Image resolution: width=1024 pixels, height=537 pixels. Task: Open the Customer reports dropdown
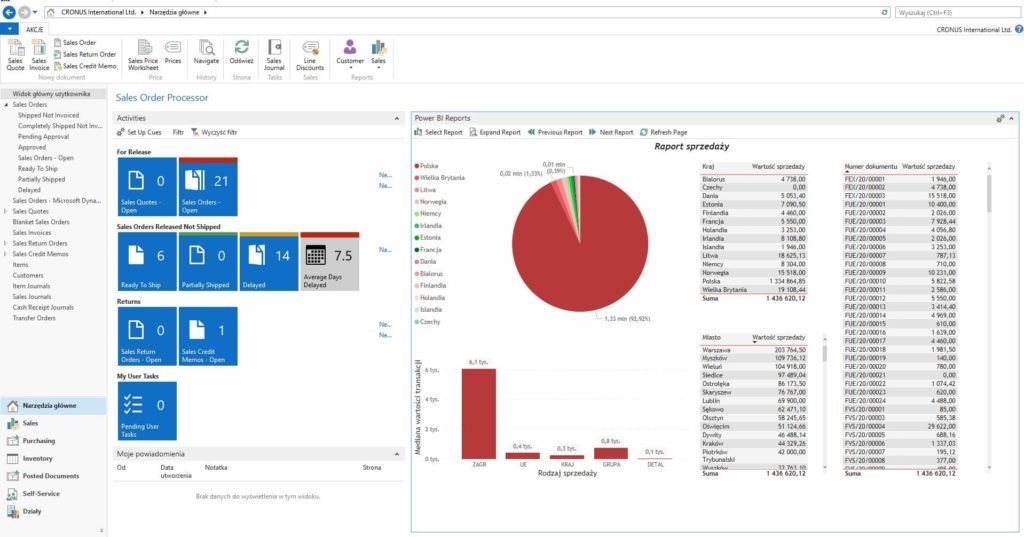(x=350, y=54)
